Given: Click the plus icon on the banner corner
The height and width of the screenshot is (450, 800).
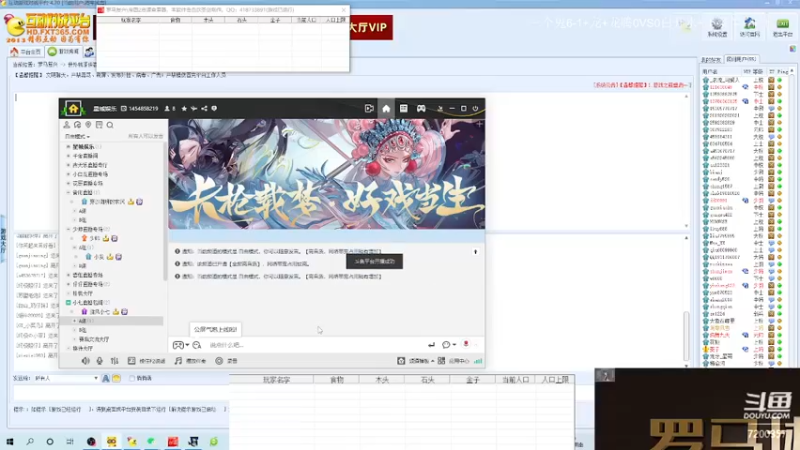Looking at the screenshot, I should 479,124.
